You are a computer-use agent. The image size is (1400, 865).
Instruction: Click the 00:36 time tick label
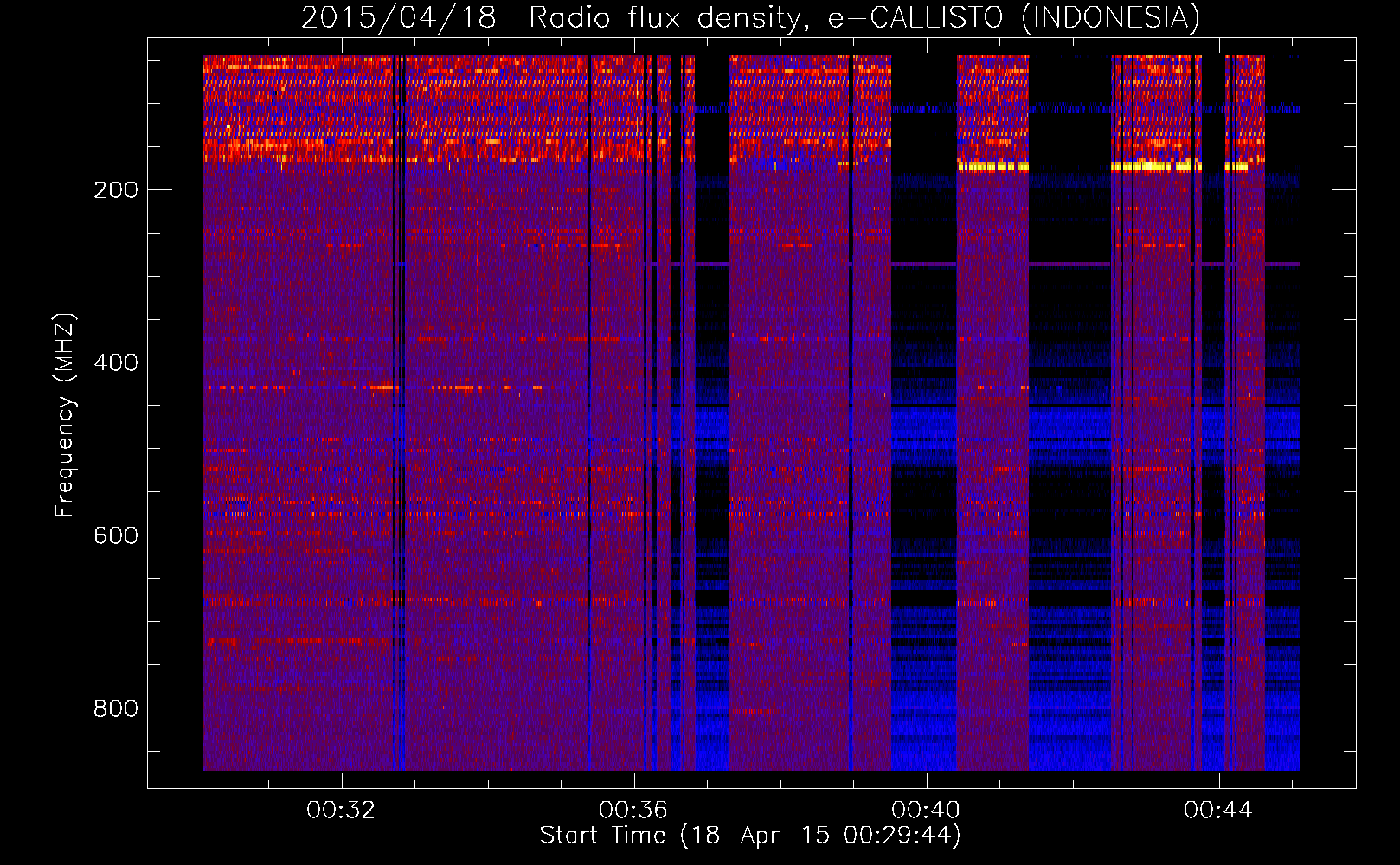tap(633, 811)
